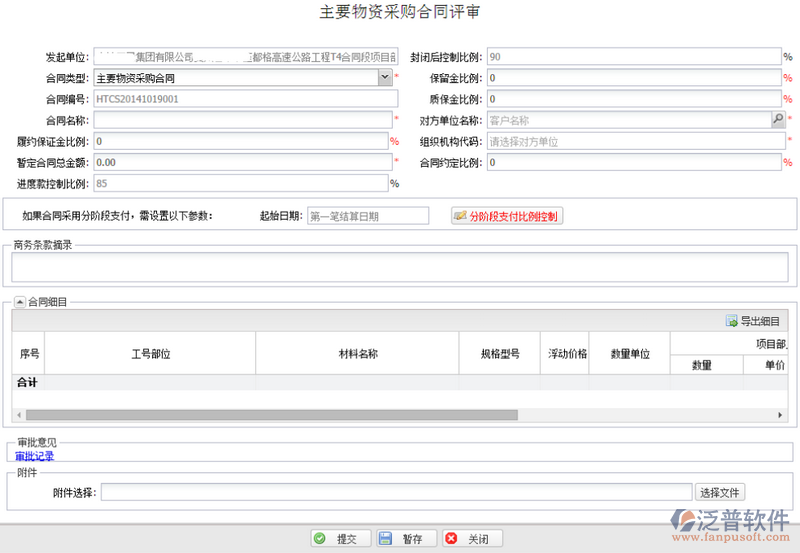
Task: Click the 暂定合同总金额 input field
Action: [240, 162]
